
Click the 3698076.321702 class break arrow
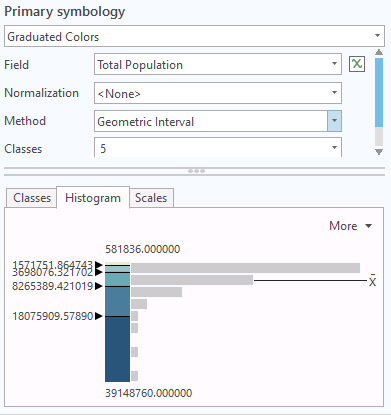[99, 272]
